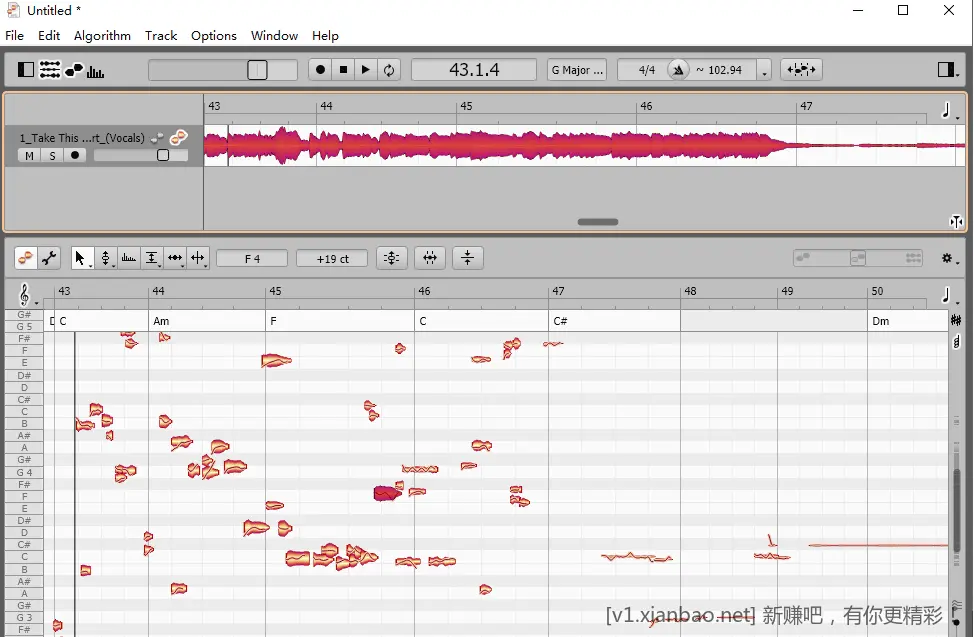Select the Formant tool

151,258
